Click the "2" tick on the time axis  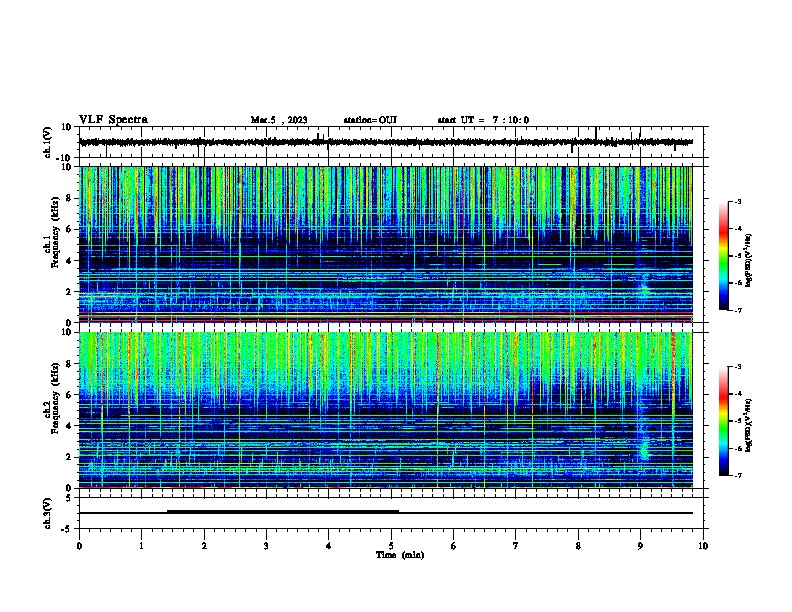(x=204, y=546)
